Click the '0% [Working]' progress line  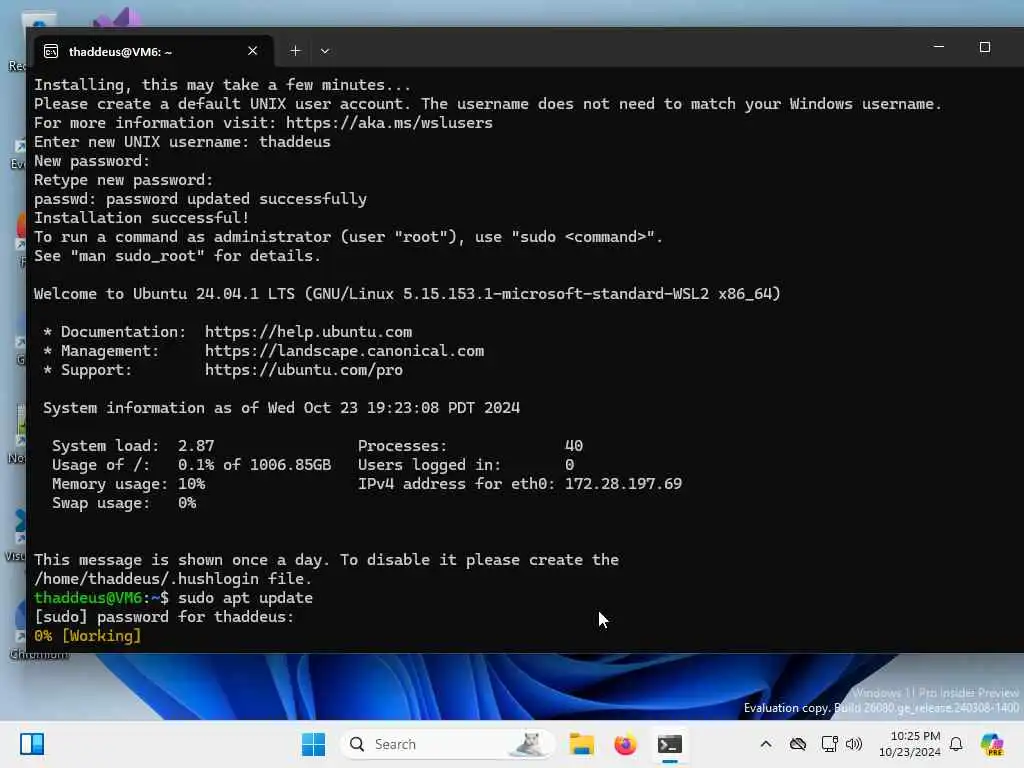[88, 636]
